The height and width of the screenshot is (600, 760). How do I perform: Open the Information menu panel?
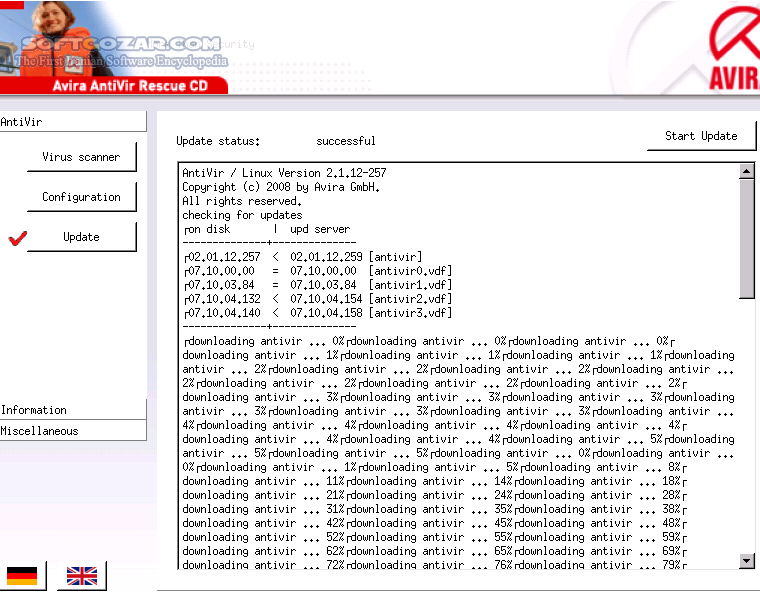tap(73, 410)
